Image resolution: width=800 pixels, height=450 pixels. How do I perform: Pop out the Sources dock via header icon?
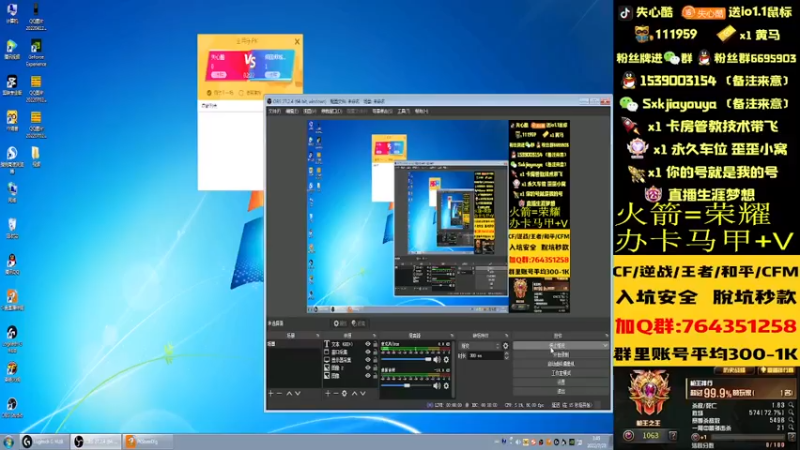click(374, 335)
